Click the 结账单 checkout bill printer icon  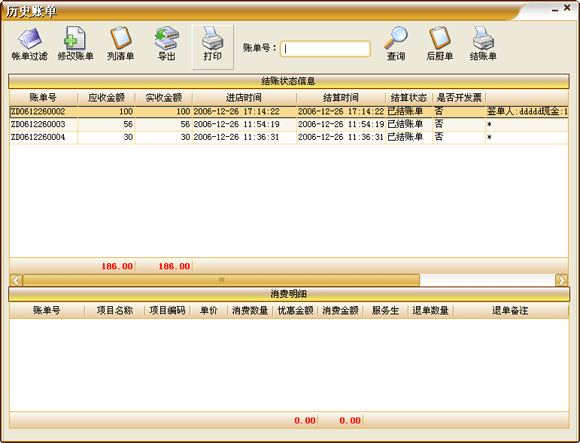click(x=483, y=44)
